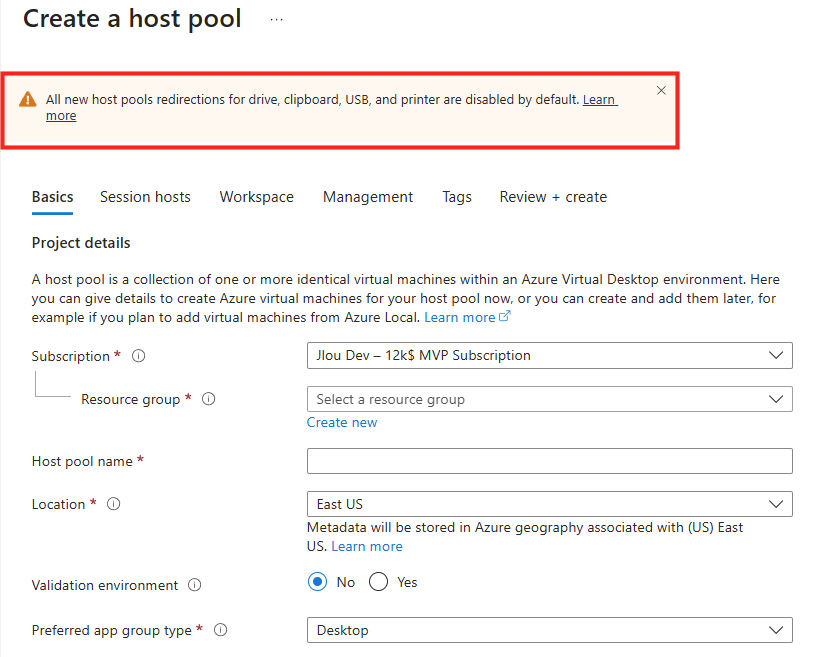This screenshot has width=823, height=657.
Task: Go to the Review + create tab
Action: [x=553, y=197]
